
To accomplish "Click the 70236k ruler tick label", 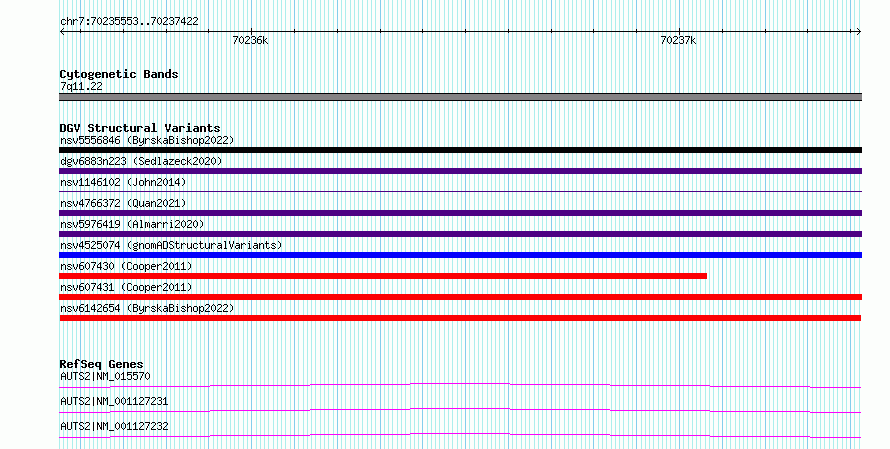I will click(250, 40).
